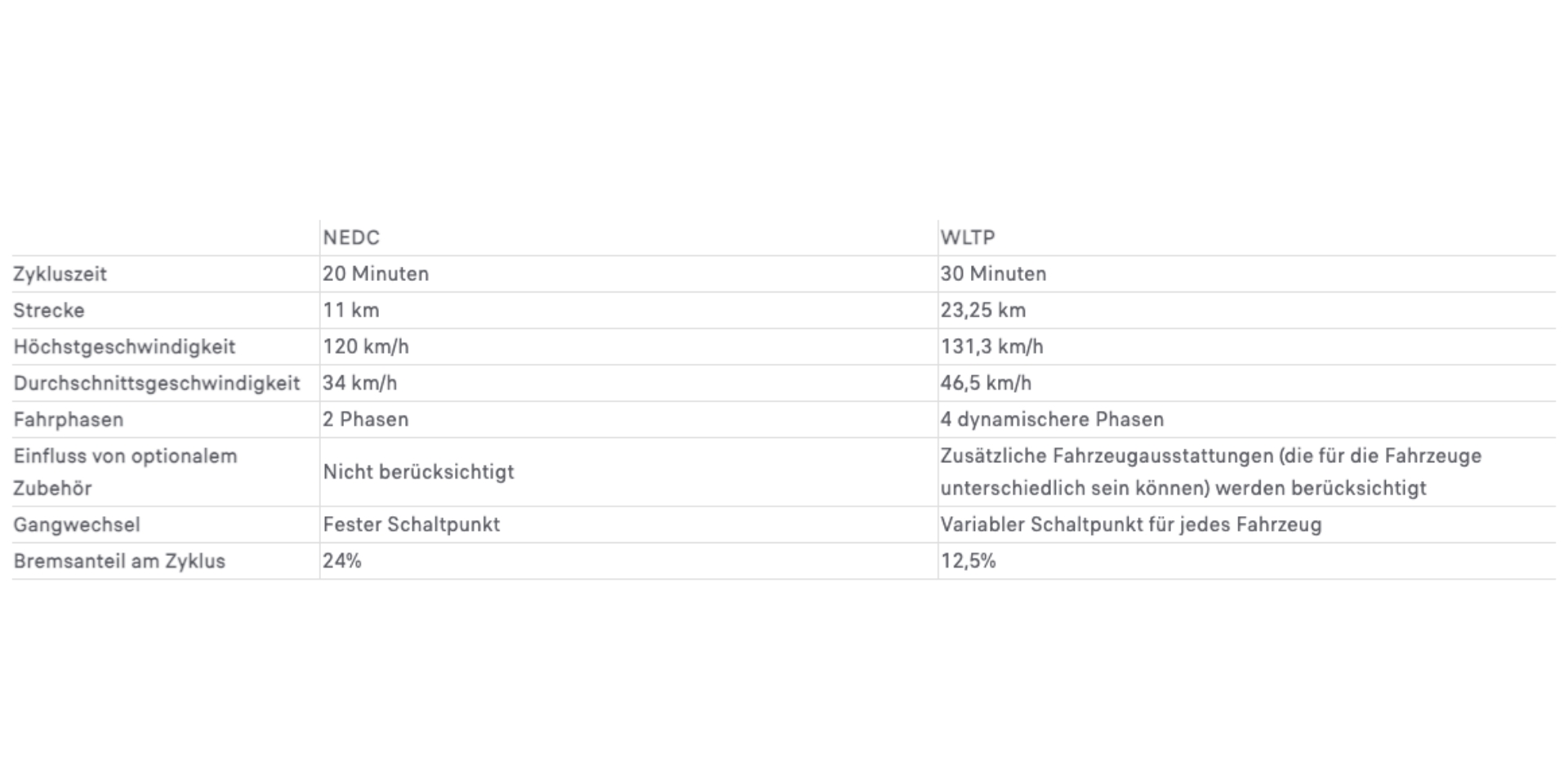Click the WLTP column header
1568x784 pixels.
coord(968,238)
